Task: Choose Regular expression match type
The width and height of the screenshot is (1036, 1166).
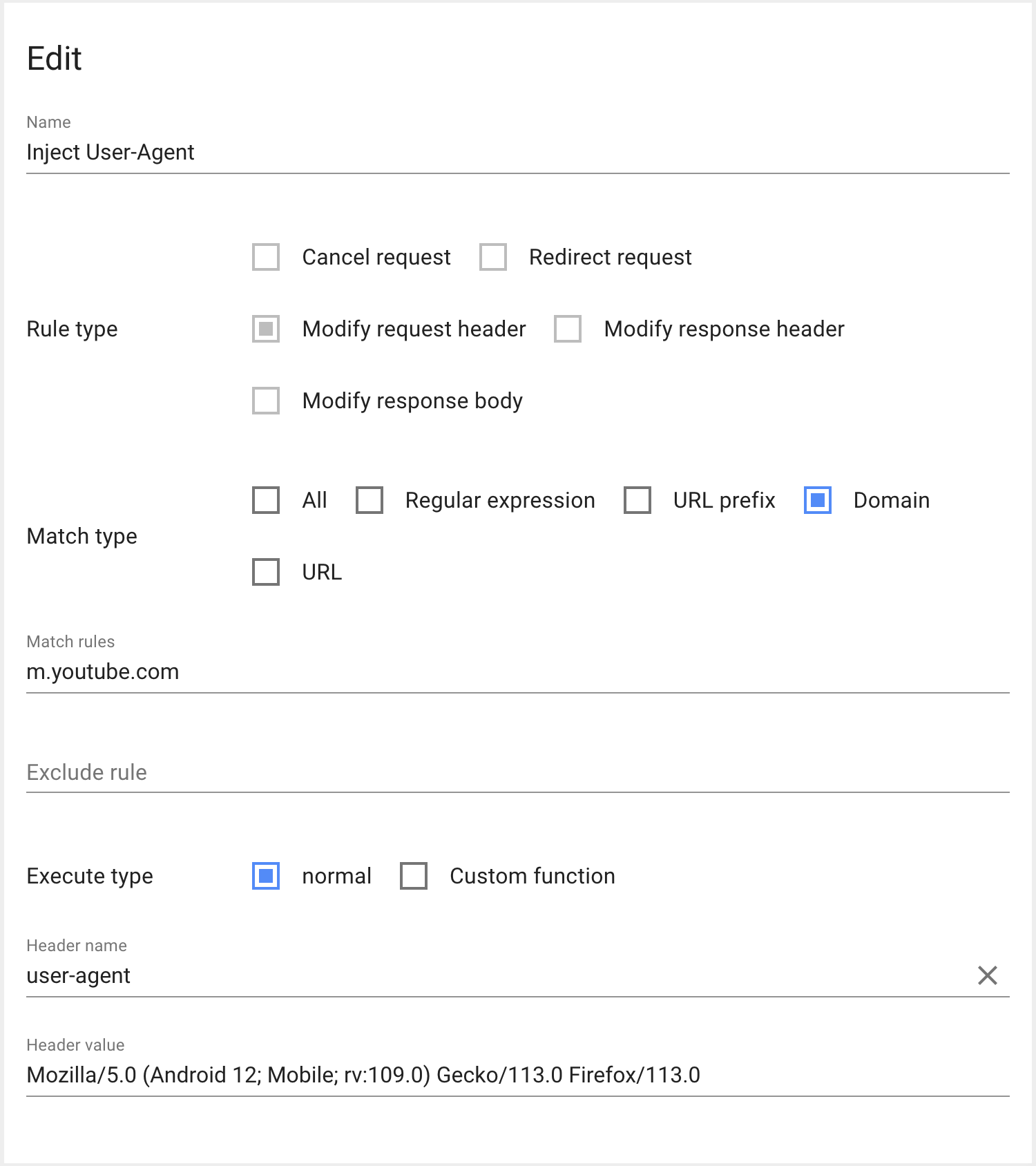Action: click(x=370, y=500)
